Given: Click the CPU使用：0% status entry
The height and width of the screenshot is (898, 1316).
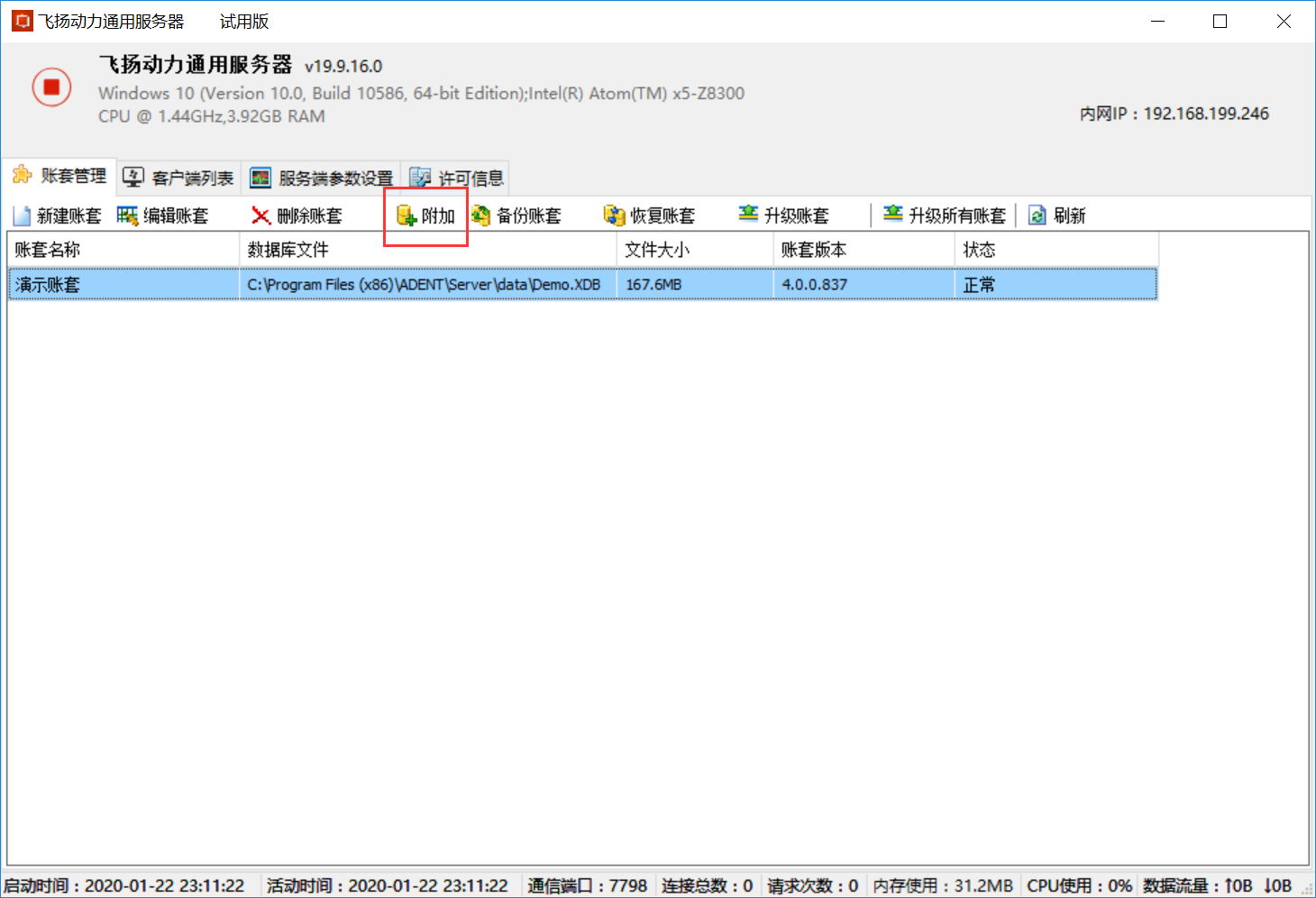Looking at the screenshot, I should click(1079, 885).
